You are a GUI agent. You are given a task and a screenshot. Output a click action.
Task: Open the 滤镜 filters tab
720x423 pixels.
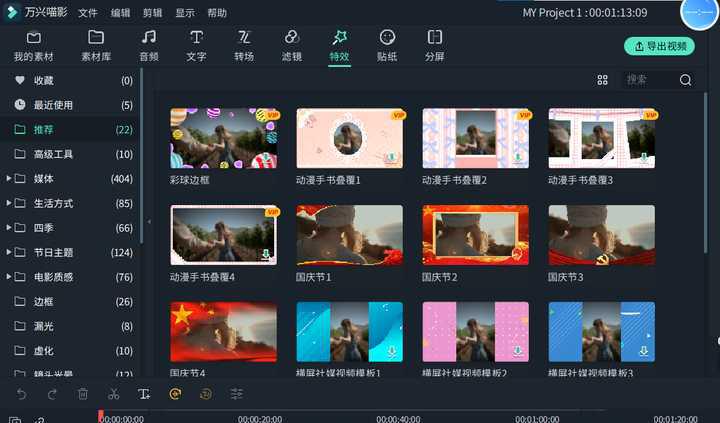tap(292, 46)
